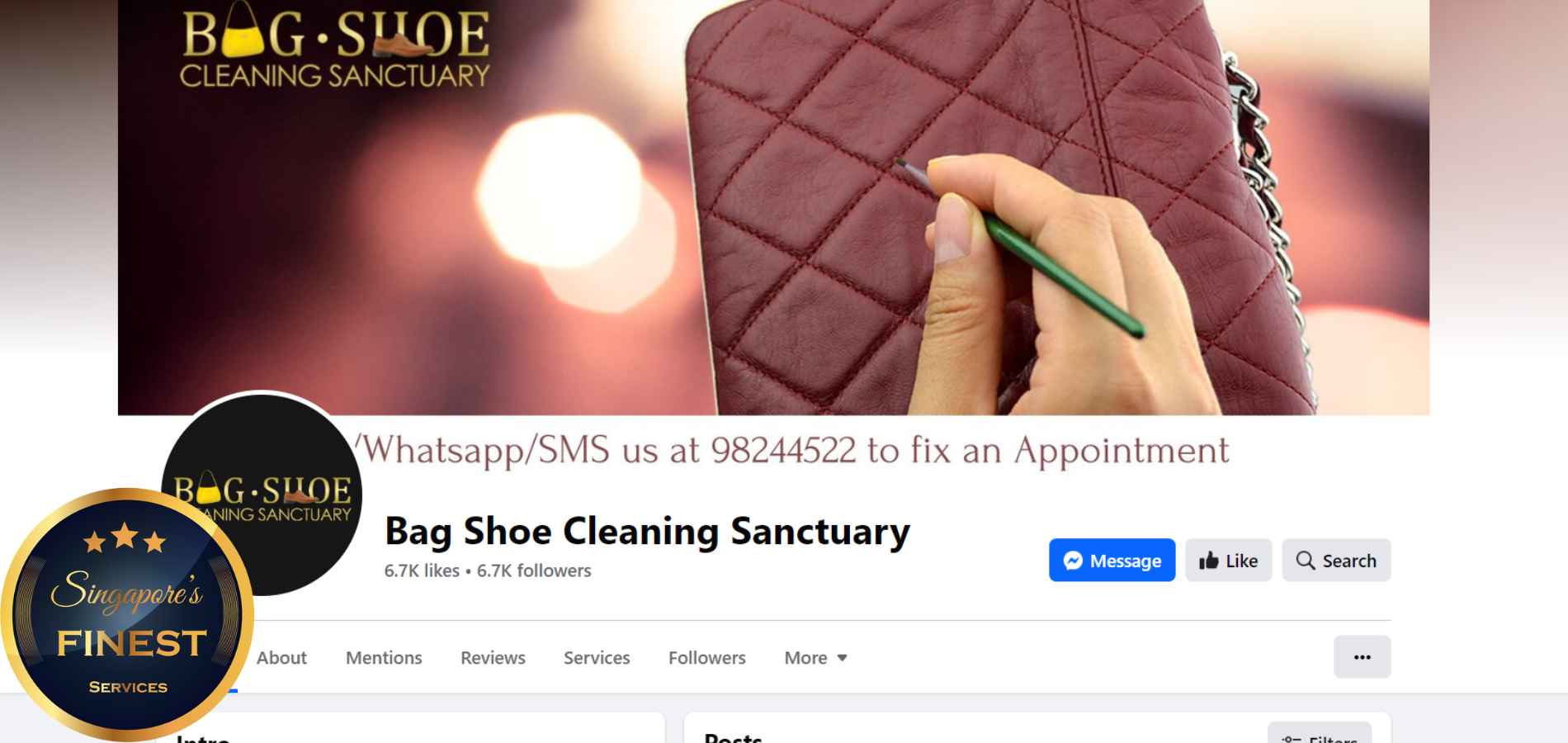The image size is (1568, 743).
Task: Send a Message to the page
Action: [1112, 561]
